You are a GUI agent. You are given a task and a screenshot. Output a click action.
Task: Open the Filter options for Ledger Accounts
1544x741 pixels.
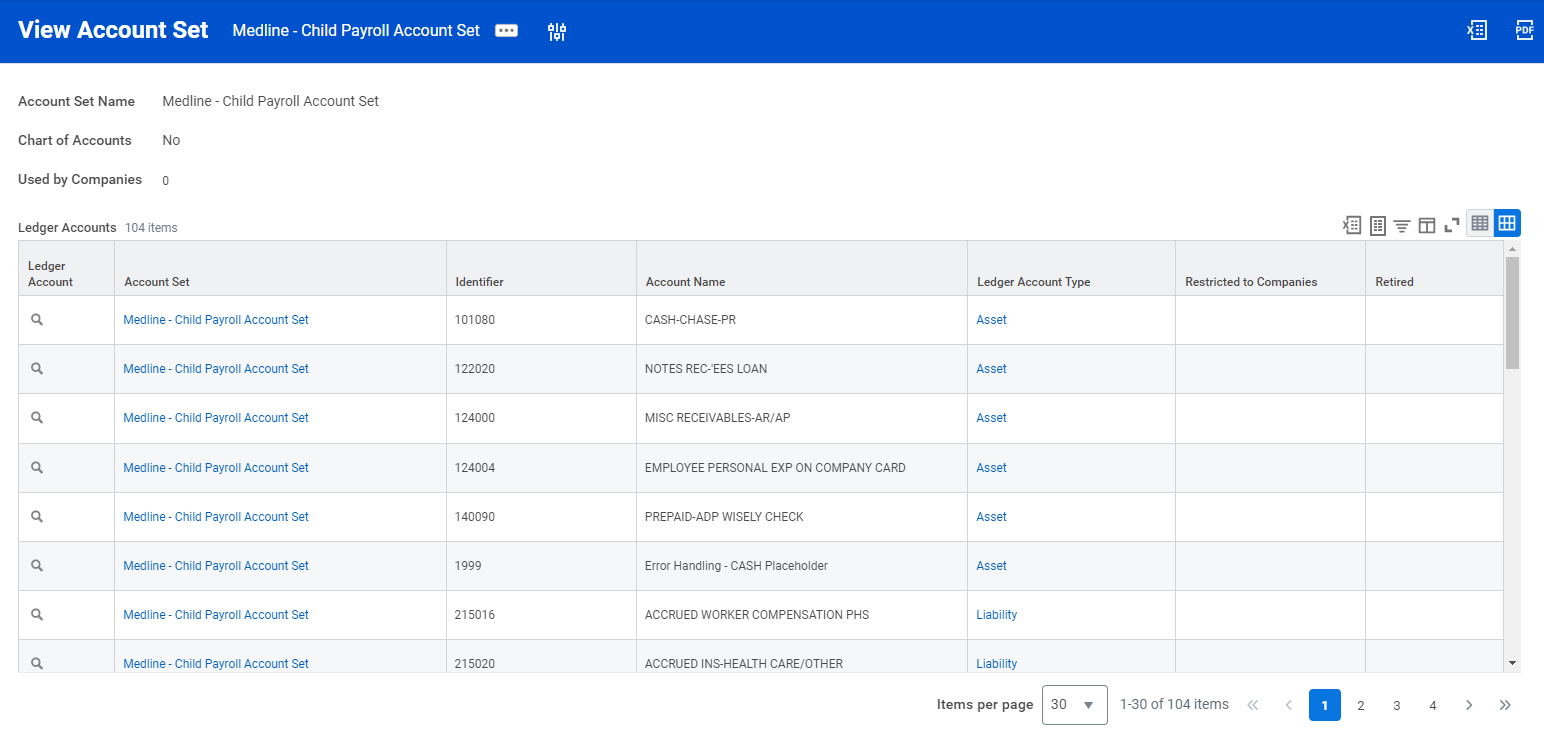[x=1402, y=224]
